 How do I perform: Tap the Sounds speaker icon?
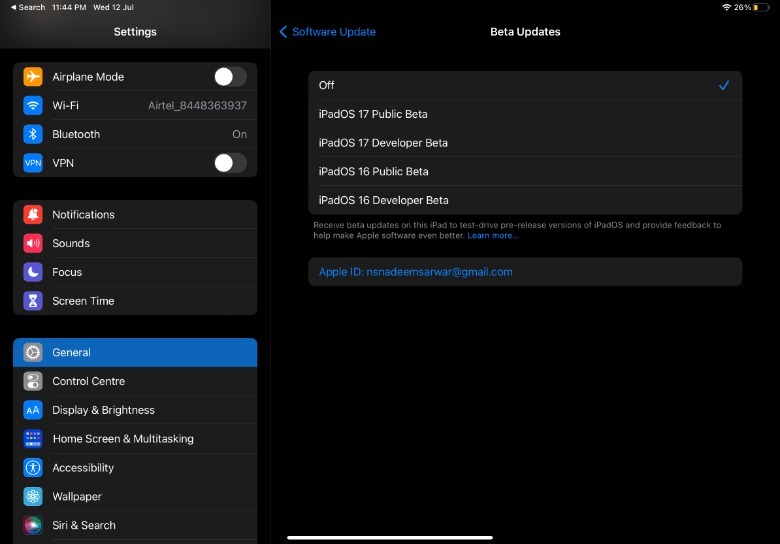pos(33,243)
